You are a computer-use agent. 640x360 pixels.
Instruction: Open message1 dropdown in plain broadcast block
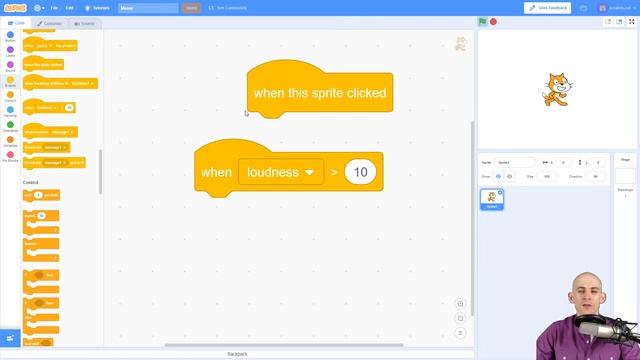55,147
